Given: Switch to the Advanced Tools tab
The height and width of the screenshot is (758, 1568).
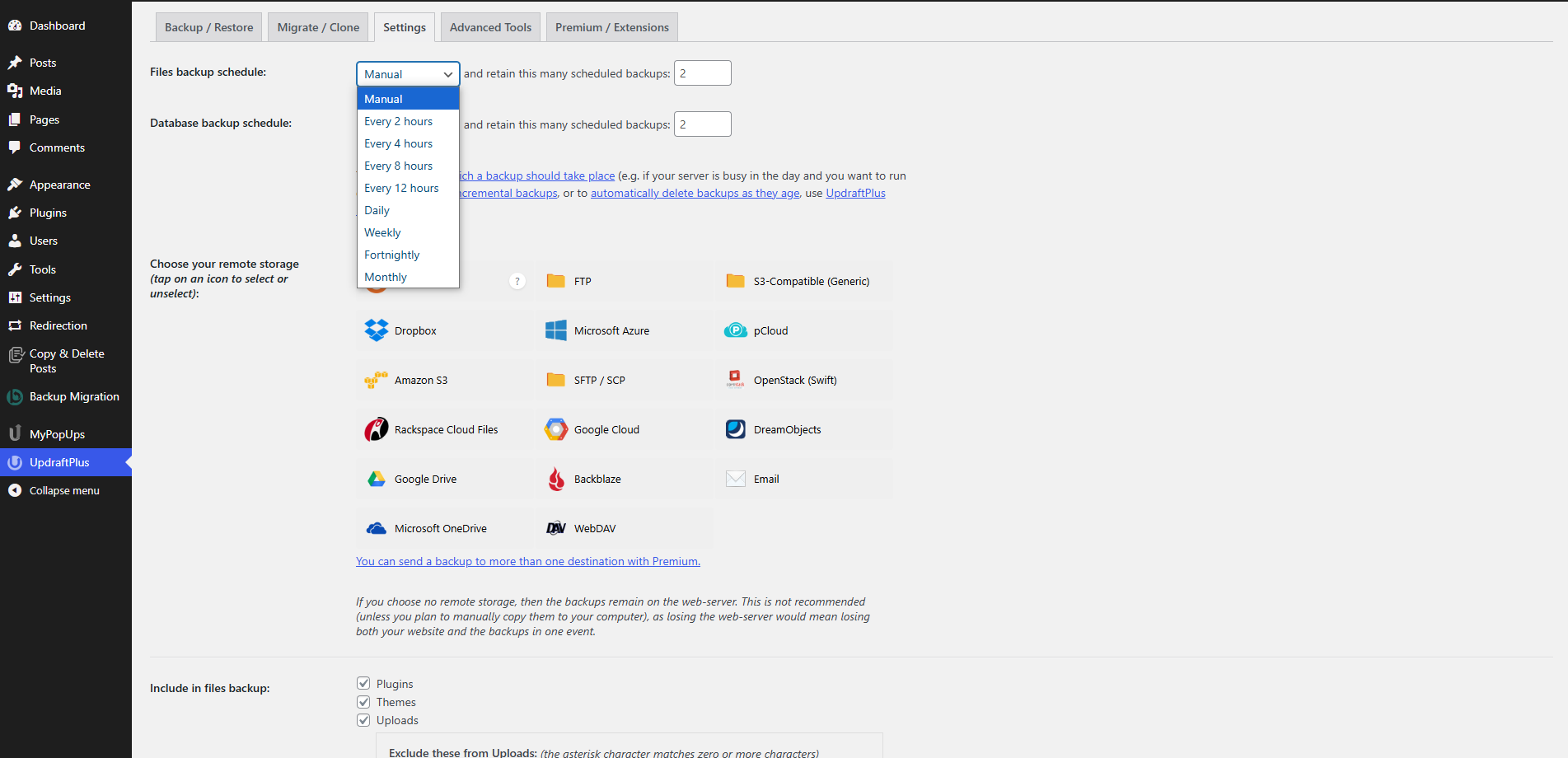Looking at the screenshot, I should tap(490, 27).
